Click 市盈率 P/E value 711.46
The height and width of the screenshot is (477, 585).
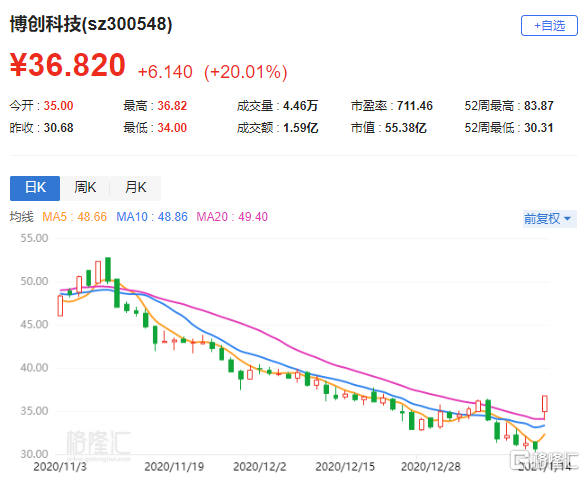[x=414, y=106]
